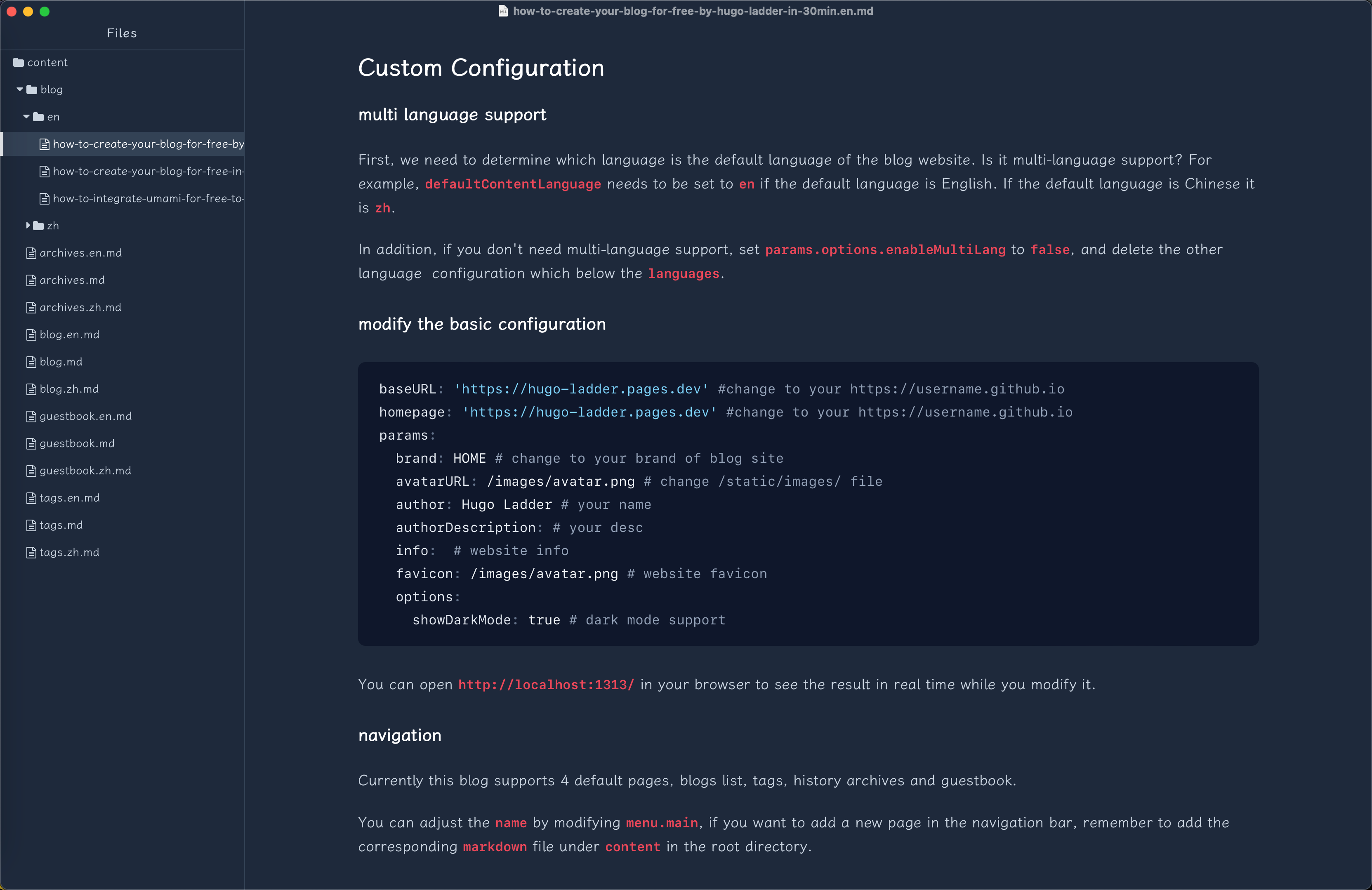Click the tags.zh.md file icon
Screen dimensions: 1372x890
point(31,552)
